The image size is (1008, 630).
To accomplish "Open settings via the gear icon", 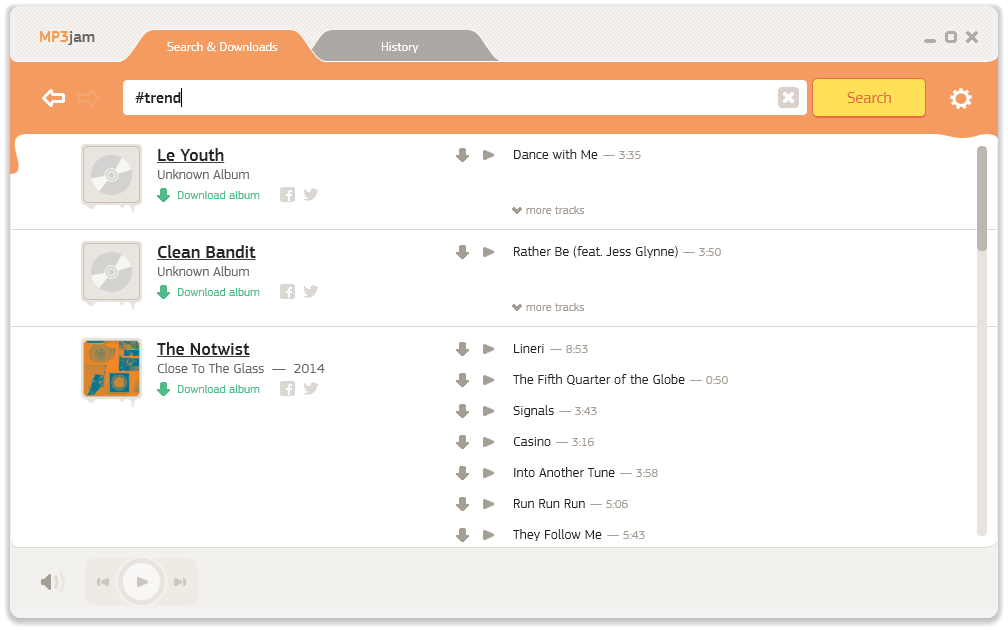I will click(x=960, y=98).
